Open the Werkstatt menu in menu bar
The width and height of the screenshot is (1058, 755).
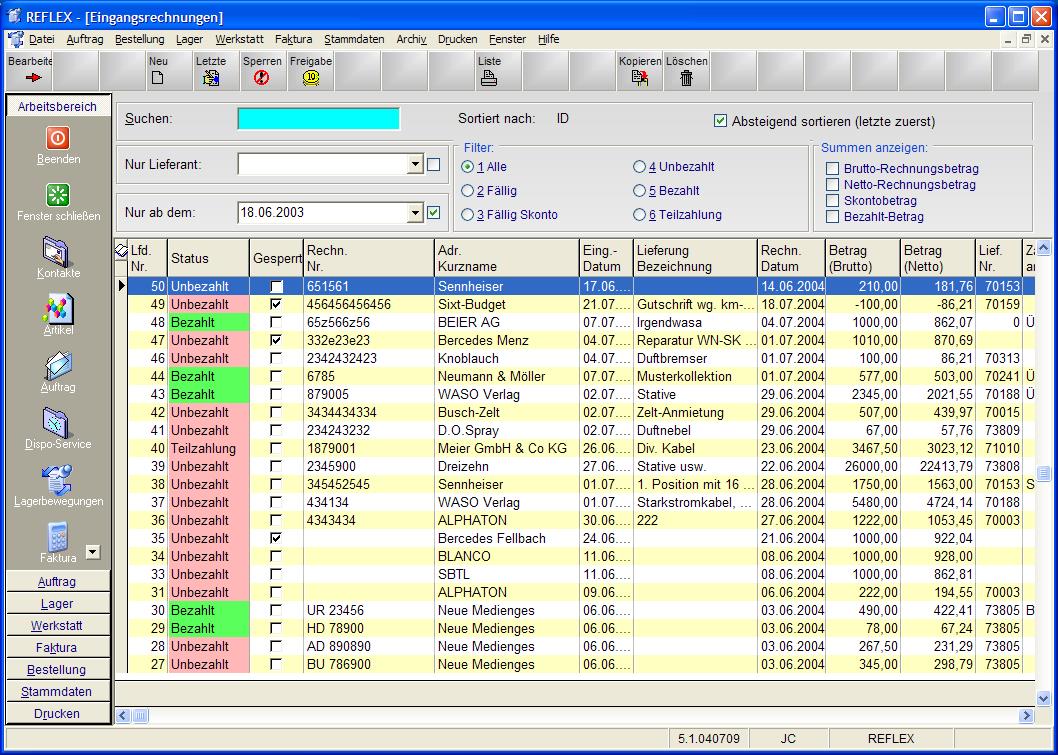coord(240,39)
